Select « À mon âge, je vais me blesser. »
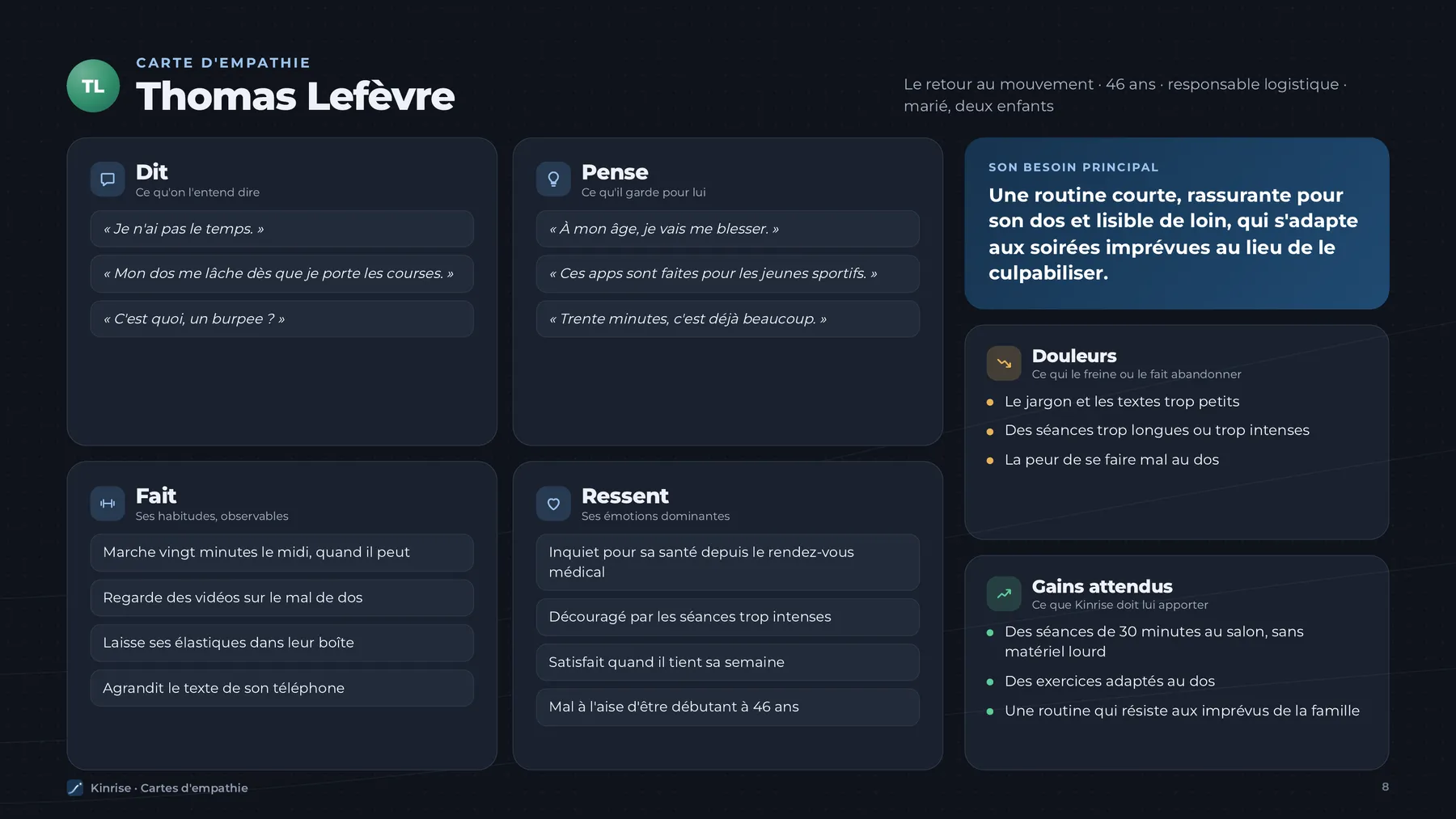1456x819 pixels. click(728, 229)
